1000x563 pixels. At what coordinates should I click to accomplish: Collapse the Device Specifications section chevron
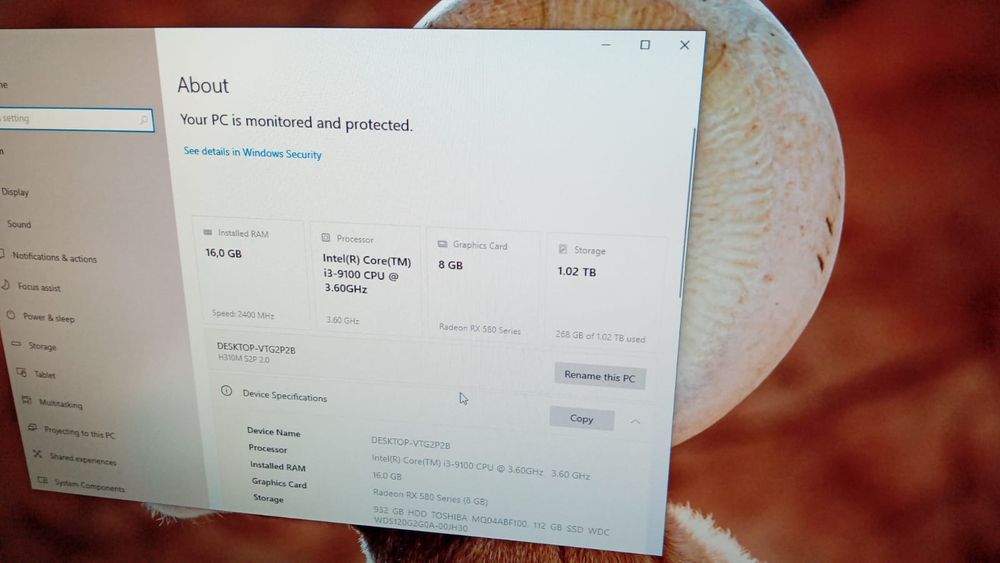635,421
